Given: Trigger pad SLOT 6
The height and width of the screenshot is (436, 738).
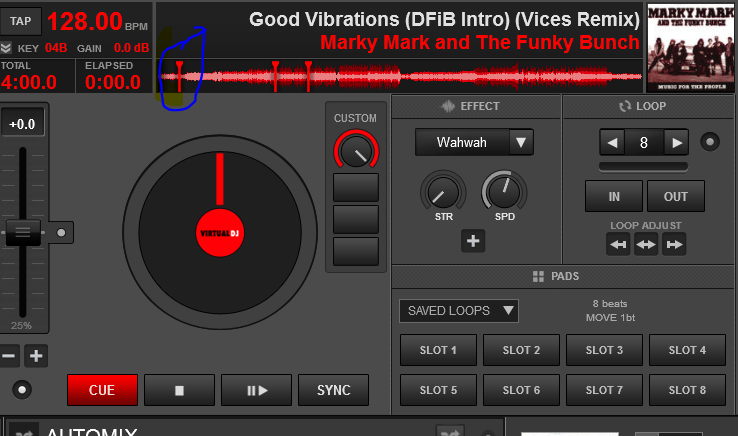Looking at the screenshot, I should (x=521, y=390).
